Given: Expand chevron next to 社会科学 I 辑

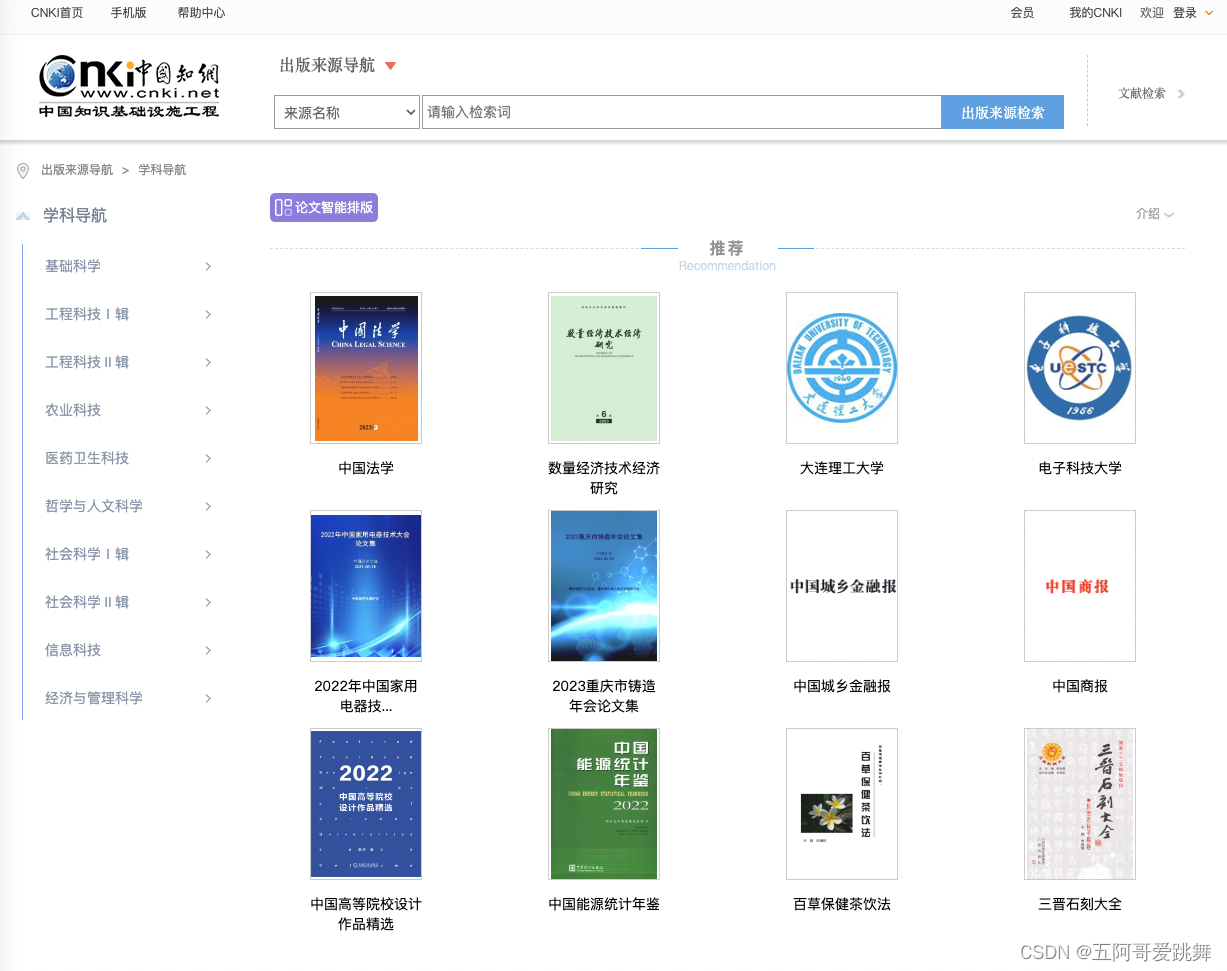Looking at the screenshot, I should coord(208,554).
